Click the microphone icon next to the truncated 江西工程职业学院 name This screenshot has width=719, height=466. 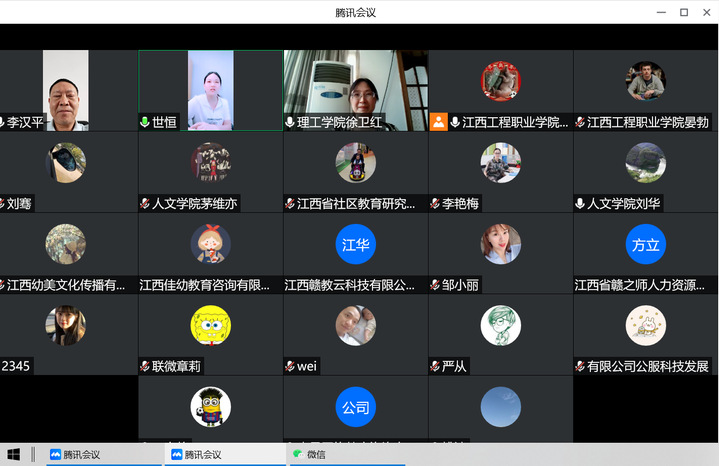pos(455,122)
